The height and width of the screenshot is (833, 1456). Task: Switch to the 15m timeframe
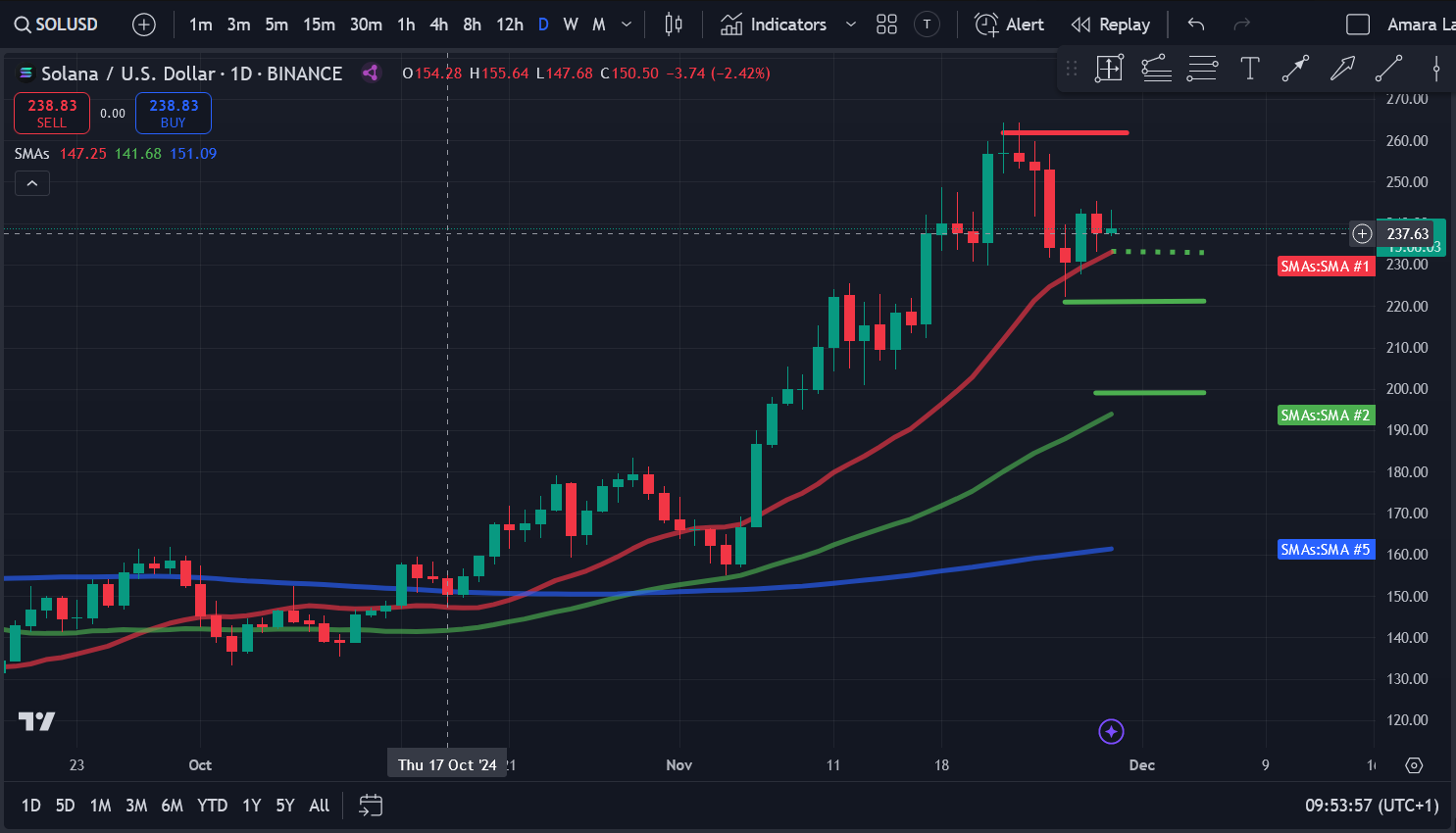point(319,24)
